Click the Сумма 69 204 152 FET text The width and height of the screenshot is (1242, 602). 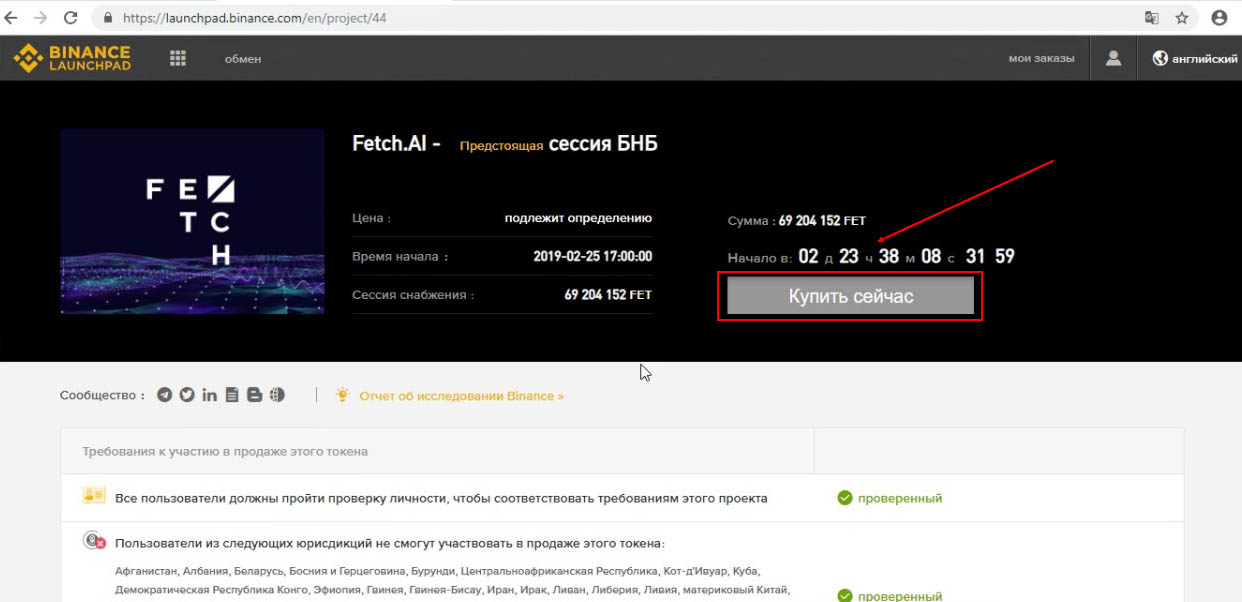[797, 221]
